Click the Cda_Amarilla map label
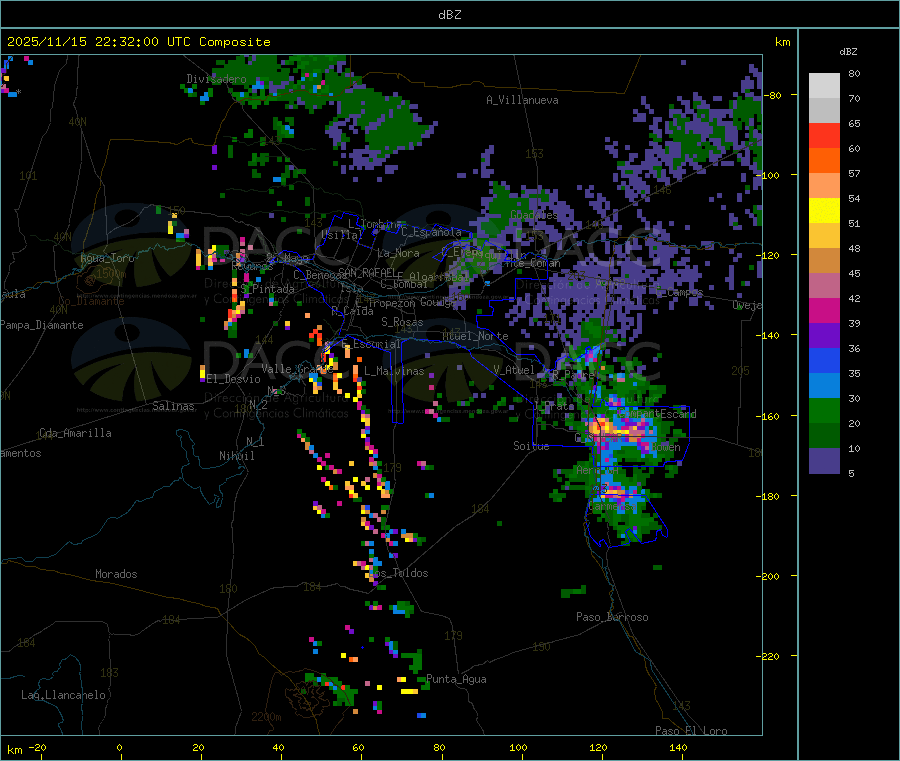 (x=75, y=433)
